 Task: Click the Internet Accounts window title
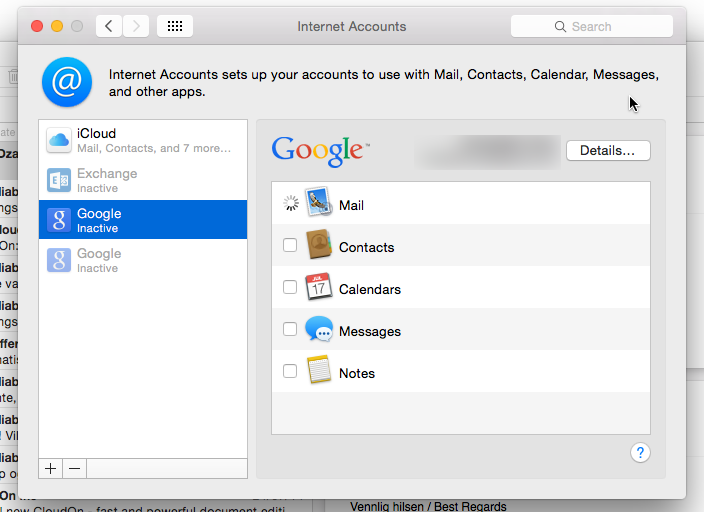pyautogui.click(x=352, y=26)
